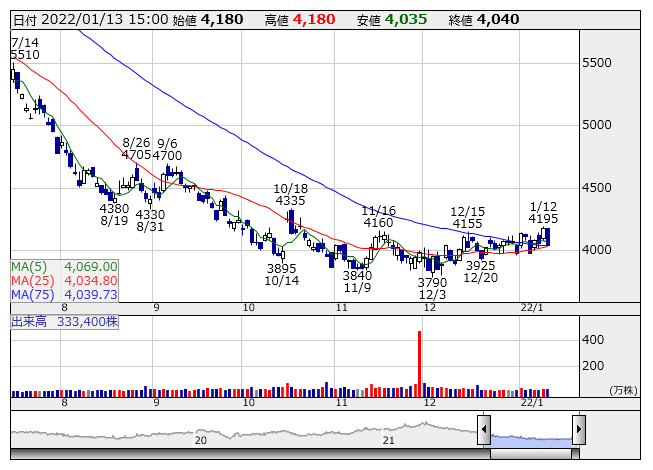Click the 11/16 4160 peak label
Viewport: 653px width, 470px height.
tap(378, 216)
